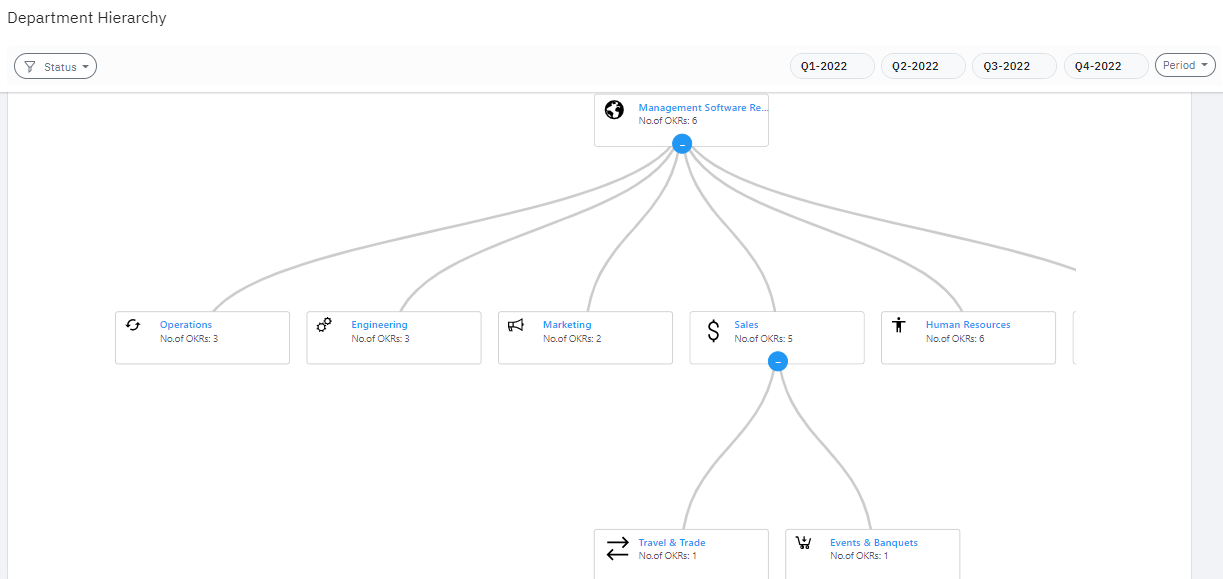Open the Sales department link
Screen dimensions: 1223x579
point(746,324)
